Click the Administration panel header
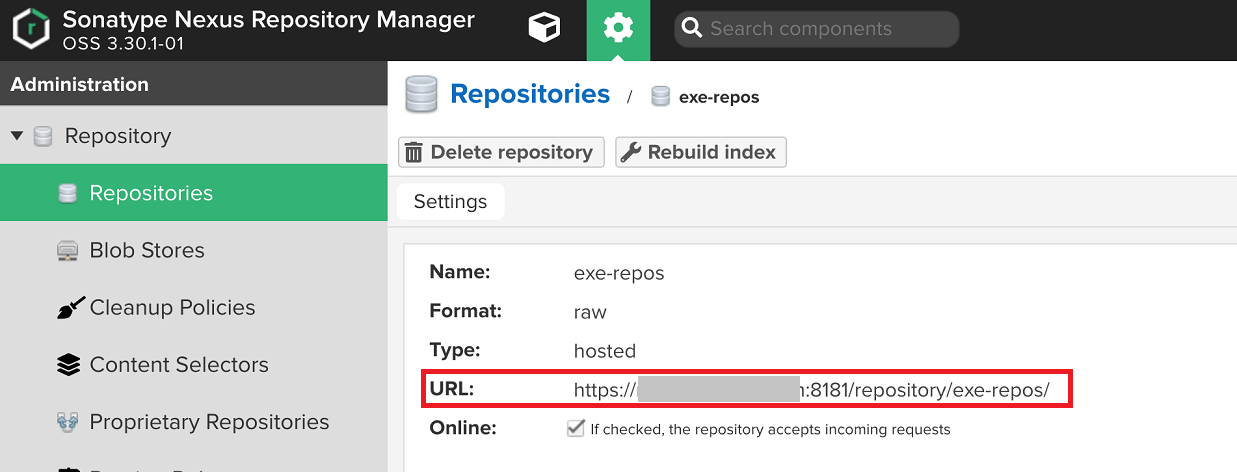This screenshot has height=472, width=1237. coord(193,84)
